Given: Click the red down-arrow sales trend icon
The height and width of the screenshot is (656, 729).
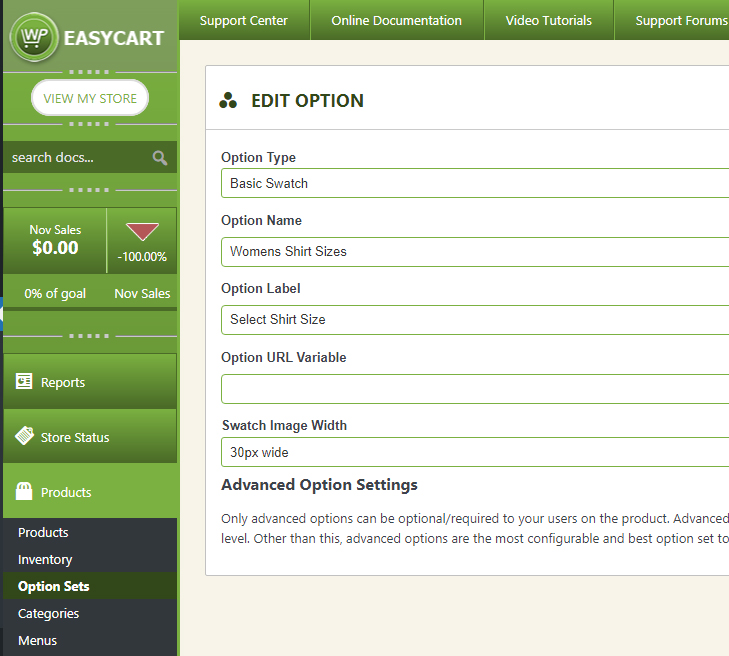Looking at the screenshot, I should tap(142, 232).
